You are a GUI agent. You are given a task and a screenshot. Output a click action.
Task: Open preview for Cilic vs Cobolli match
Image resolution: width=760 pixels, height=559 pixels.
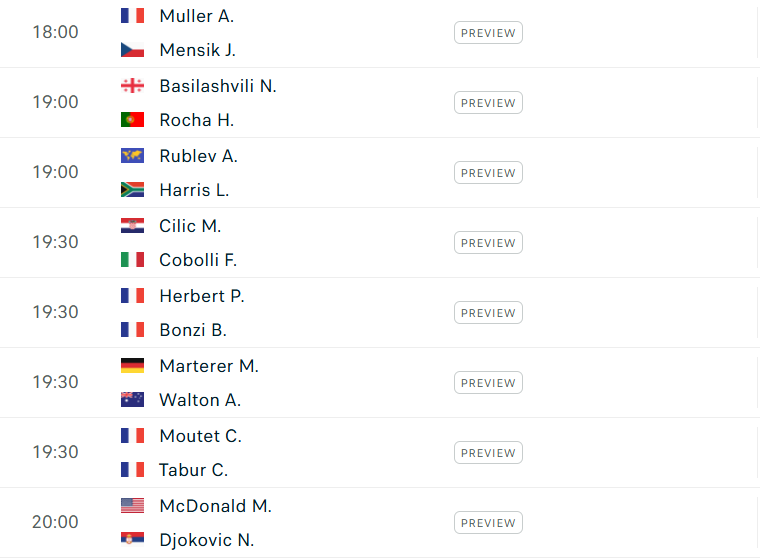tap(488, 243)
